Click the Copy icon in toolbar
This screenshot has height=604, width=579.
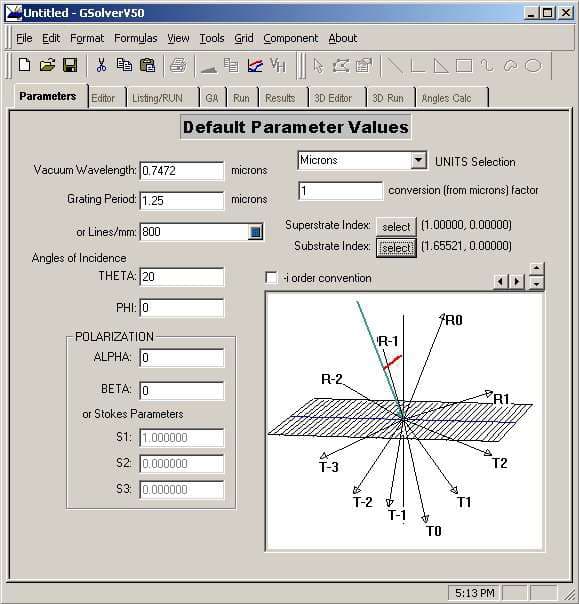(124, 65)
